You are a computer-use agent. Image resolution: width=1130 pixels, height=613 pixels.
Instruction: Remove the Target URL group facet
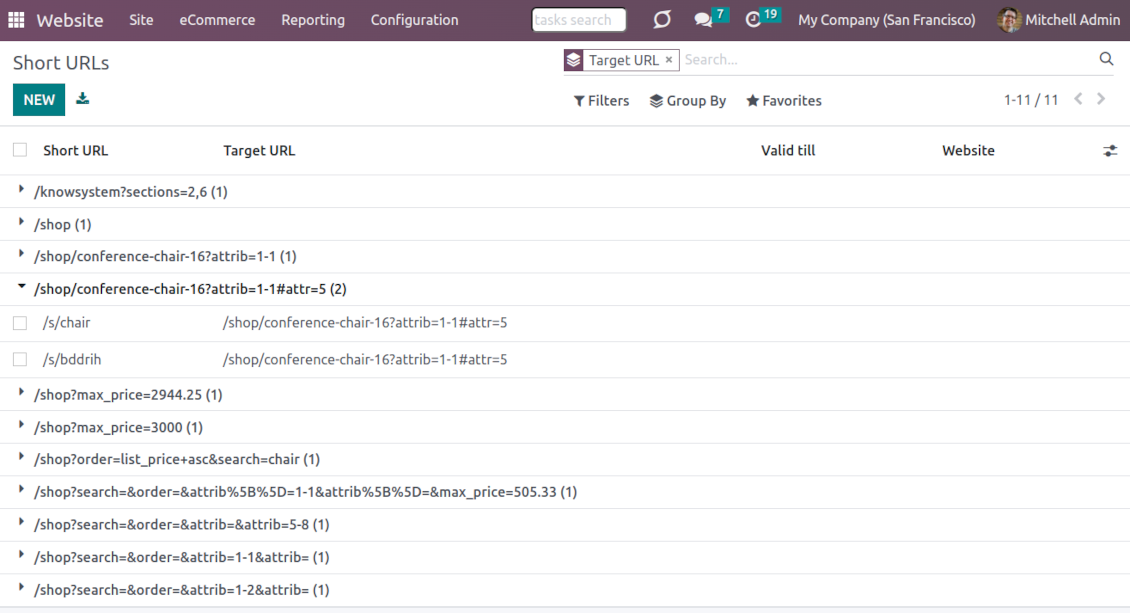[x=669, y=60]
